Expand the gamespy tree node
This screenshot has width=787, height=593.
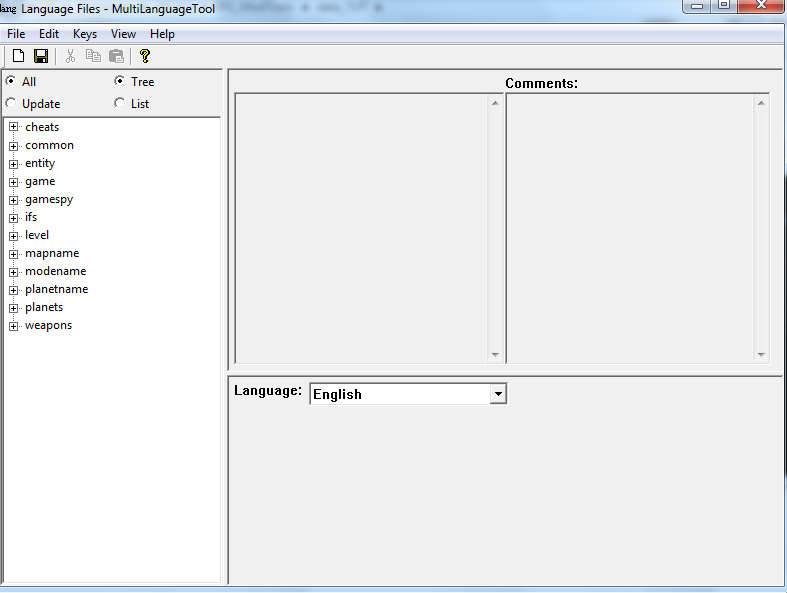tap(14, 200)
